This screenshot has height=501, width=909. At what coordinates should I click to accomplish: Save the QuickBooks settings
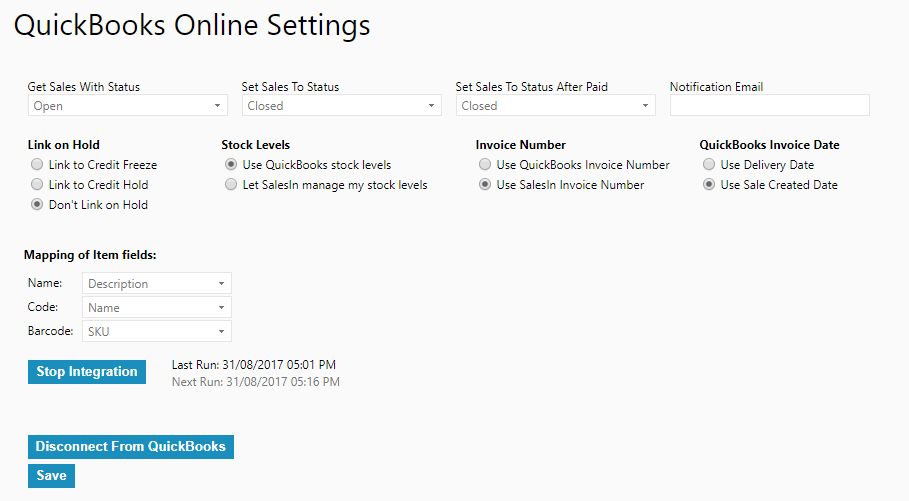(51, 475)
